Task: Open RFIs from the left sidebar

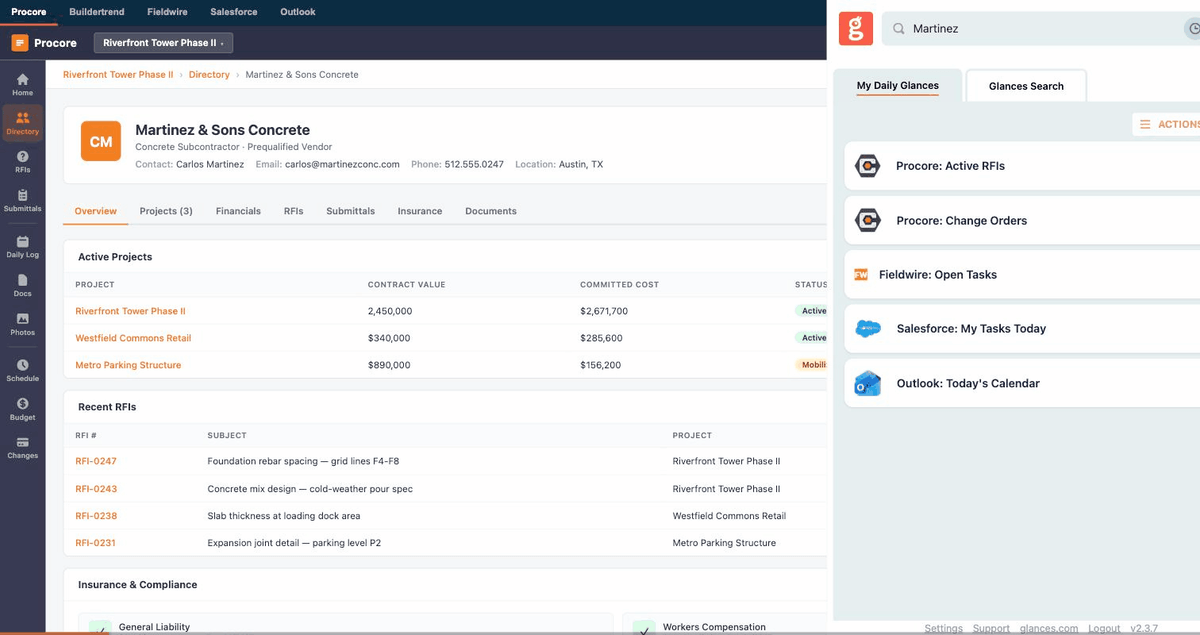Action: click(22, 162)
